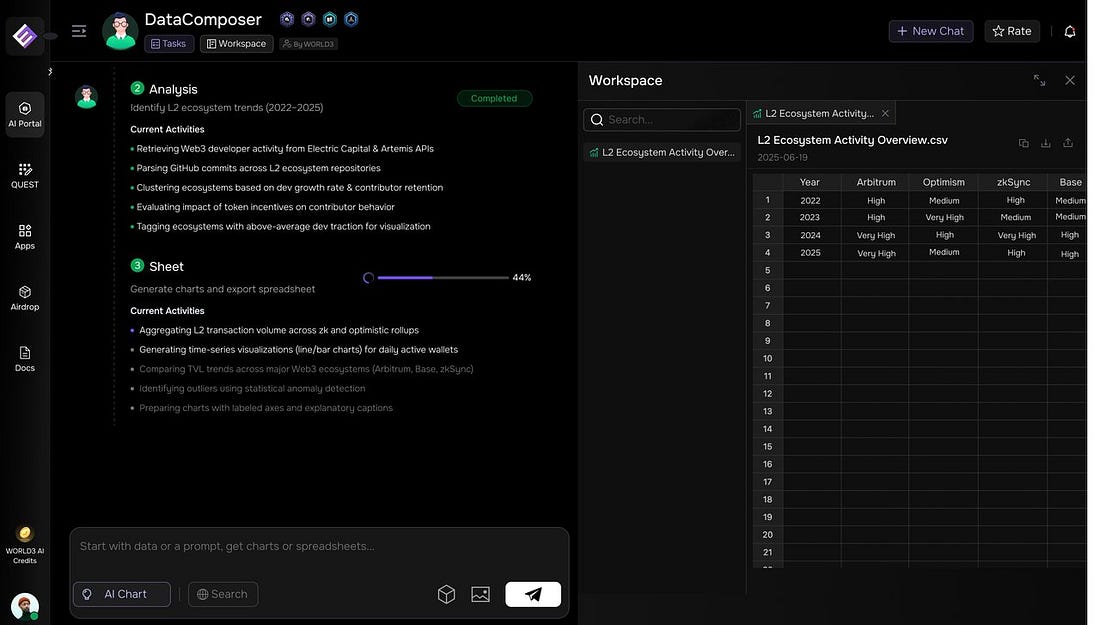Expand the small chevron beside the left sidebar
This screenshot has width=1100, height=625.
point(50,71)
